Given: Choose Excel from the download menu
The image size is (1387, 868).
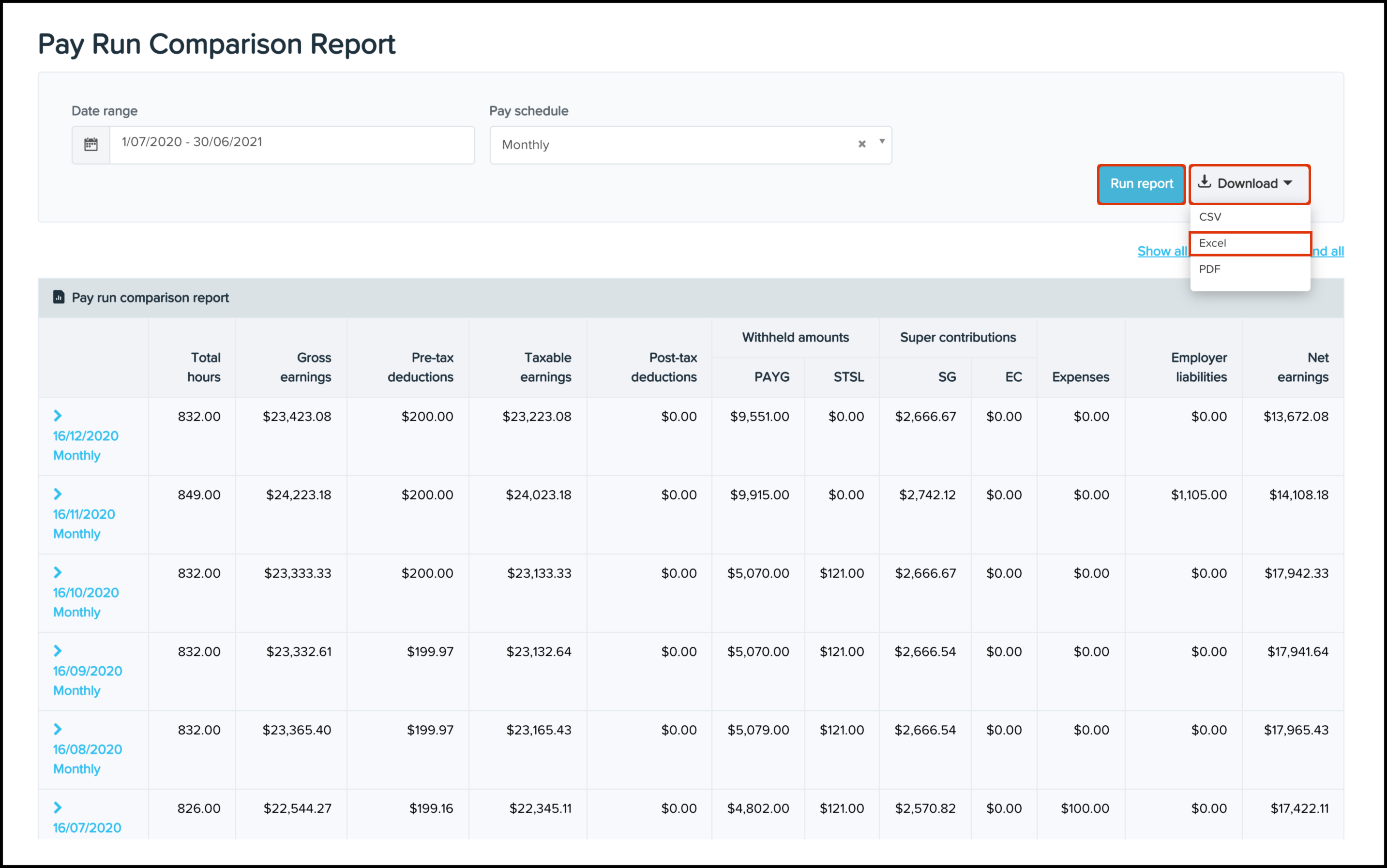Looking at the screenshot, I should coord(1212,243).
